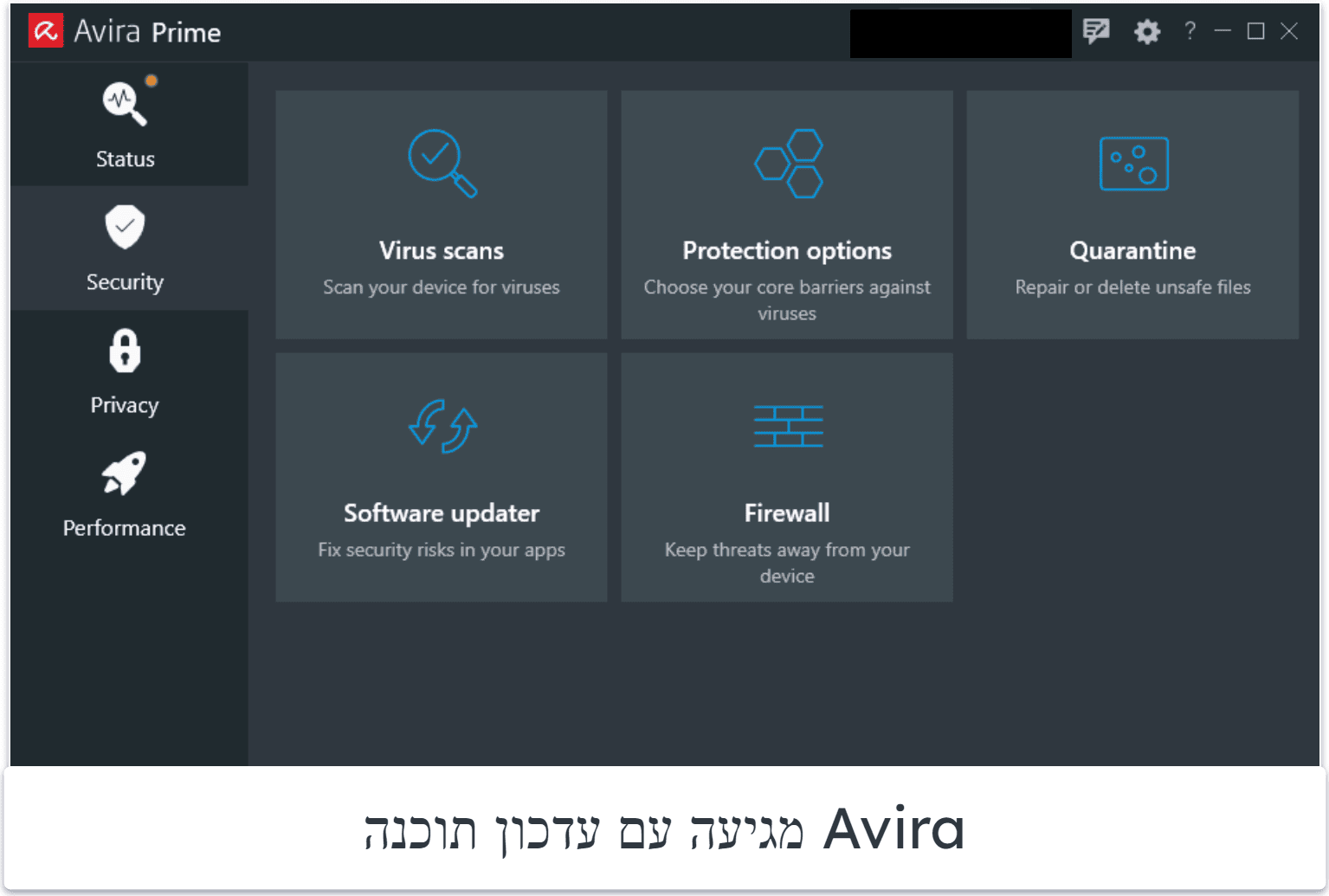Click the Virus scans magnifier icon
The height and width of the screenshot is (896, 1329).
click(442, 163)
